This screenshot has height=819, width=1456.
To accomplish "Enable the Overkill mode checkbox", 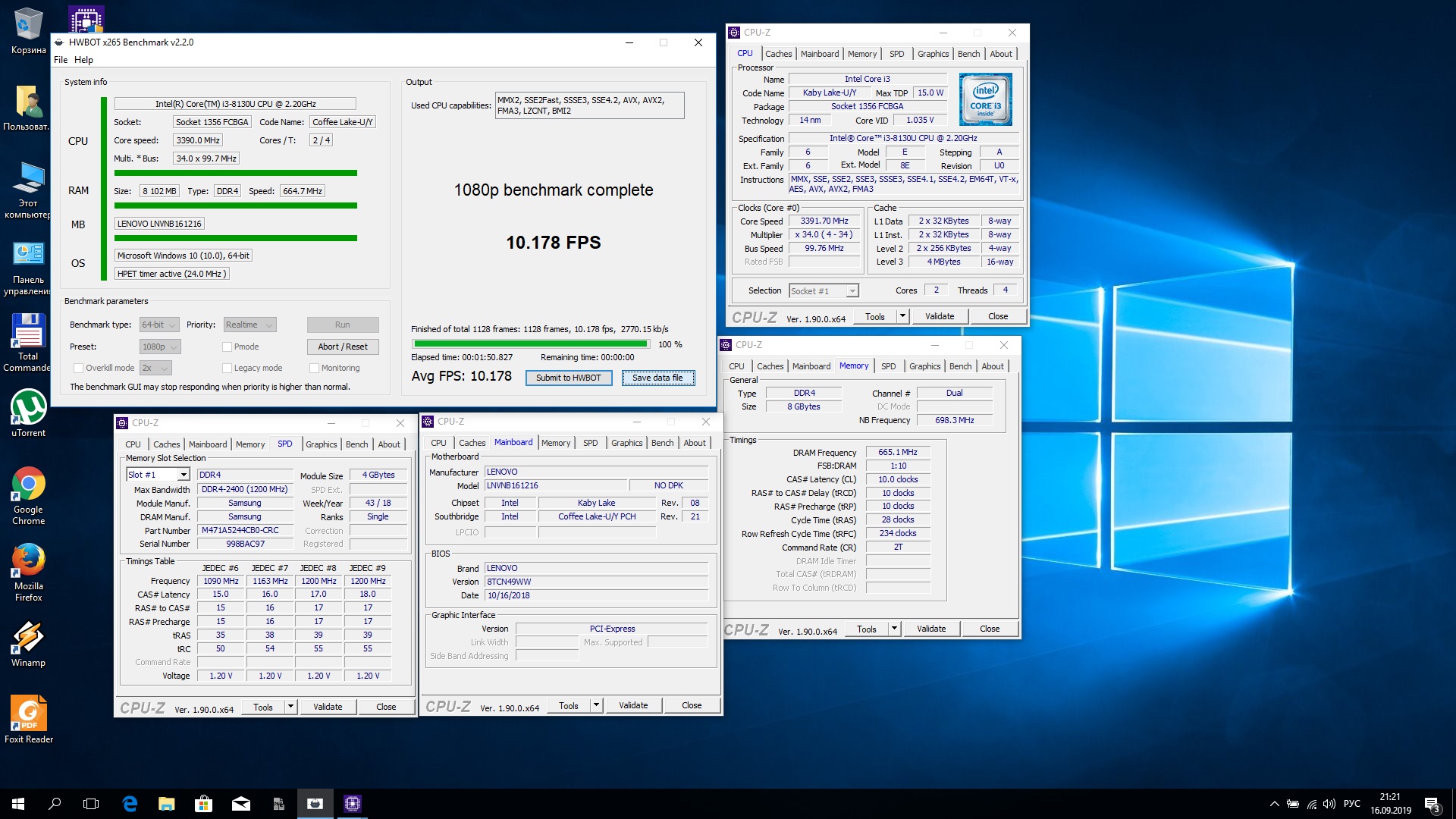I will point(78,368).
